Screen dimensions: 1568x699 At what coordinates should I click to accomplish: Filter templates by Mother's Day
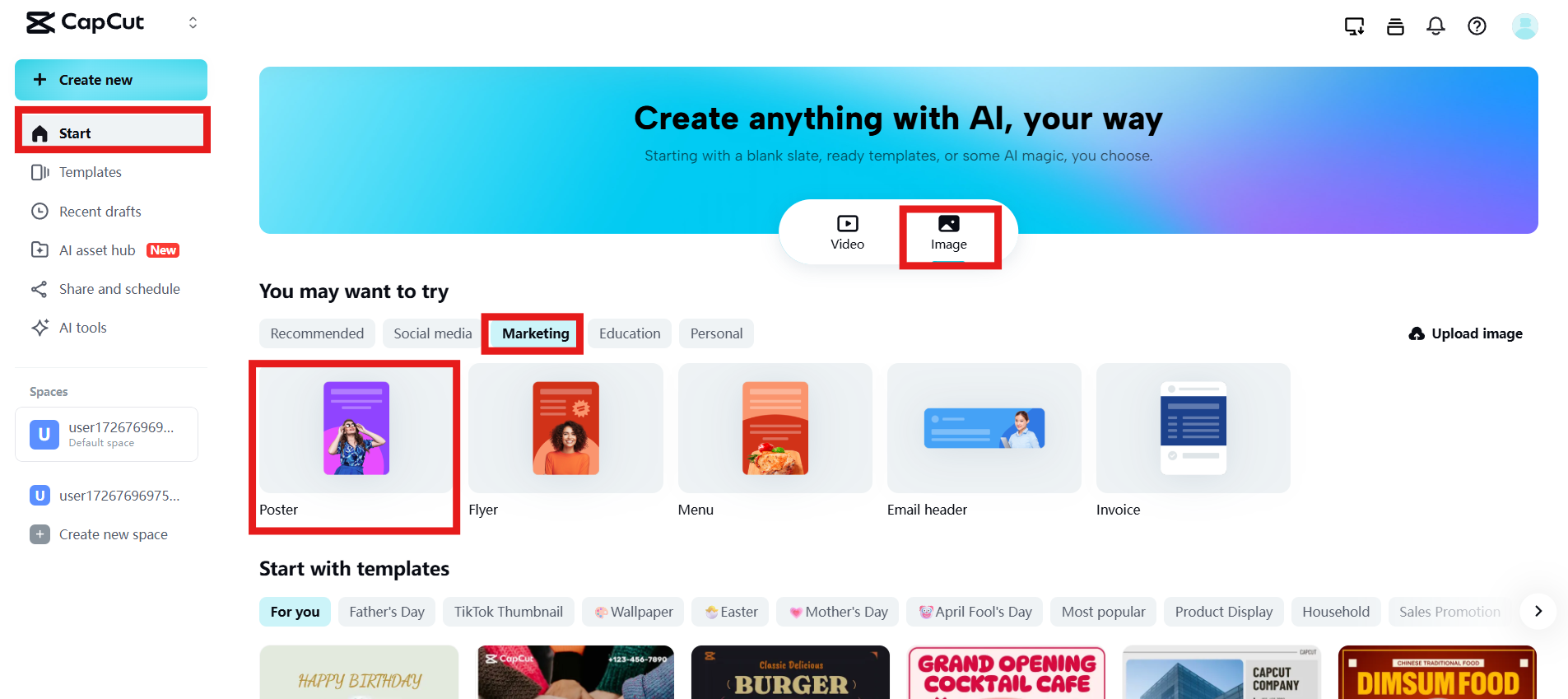(x=838, y=612)
